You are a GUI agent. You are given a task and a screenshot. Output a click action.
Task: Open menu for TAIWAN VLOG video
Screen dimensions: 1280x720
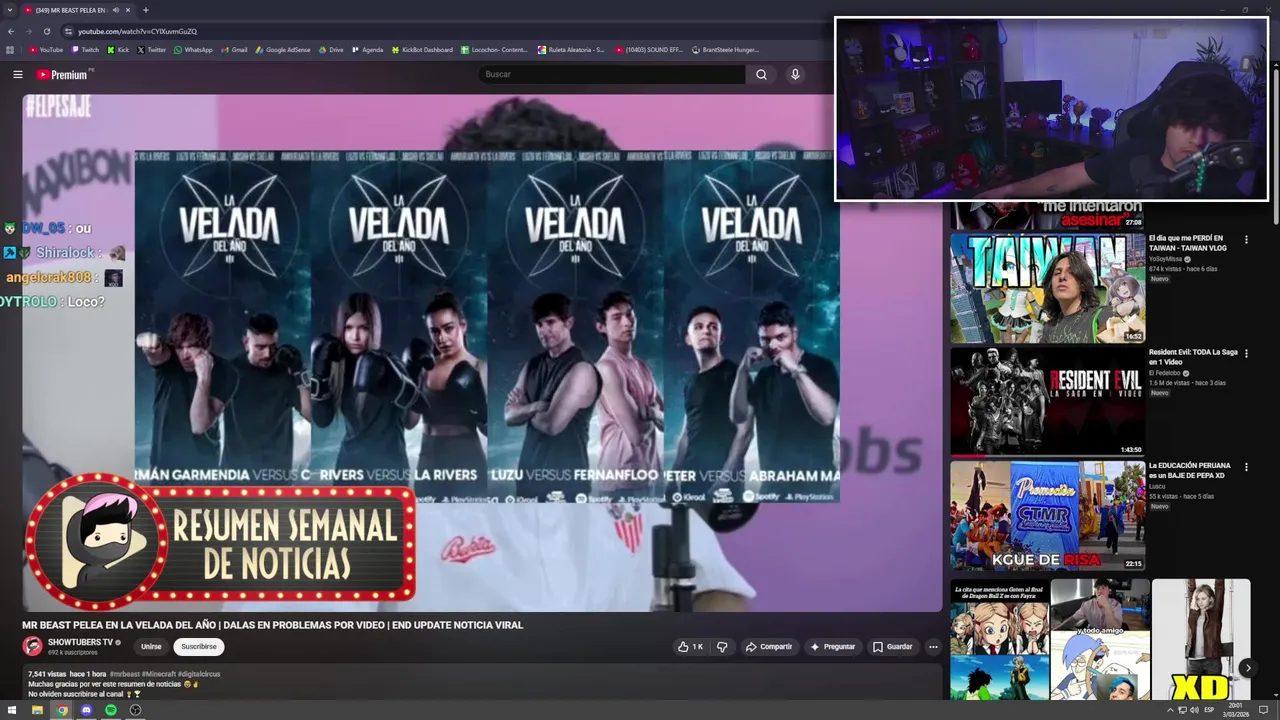1246,240
